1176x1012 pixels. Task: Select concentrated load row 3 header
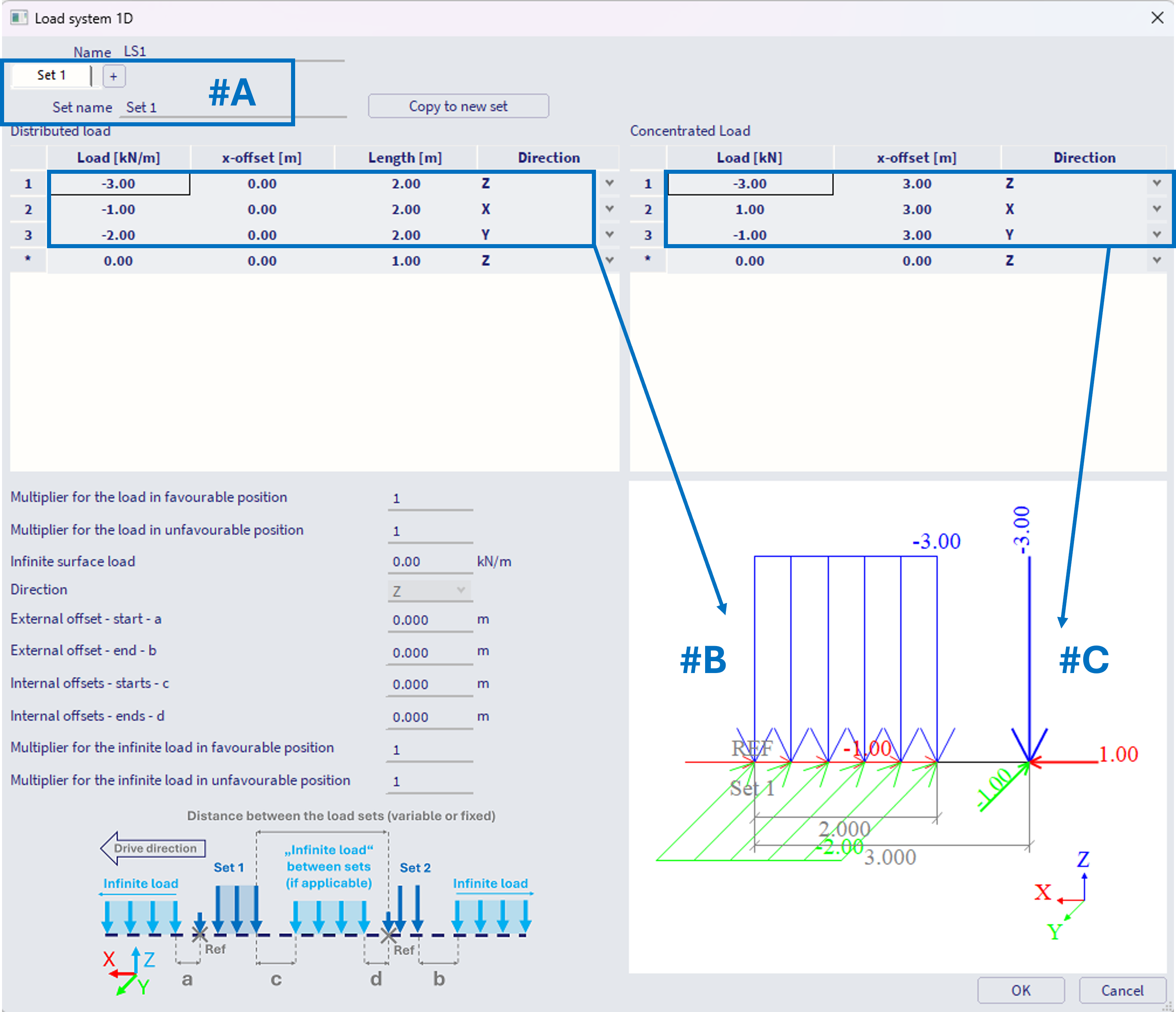click(647, 235)
